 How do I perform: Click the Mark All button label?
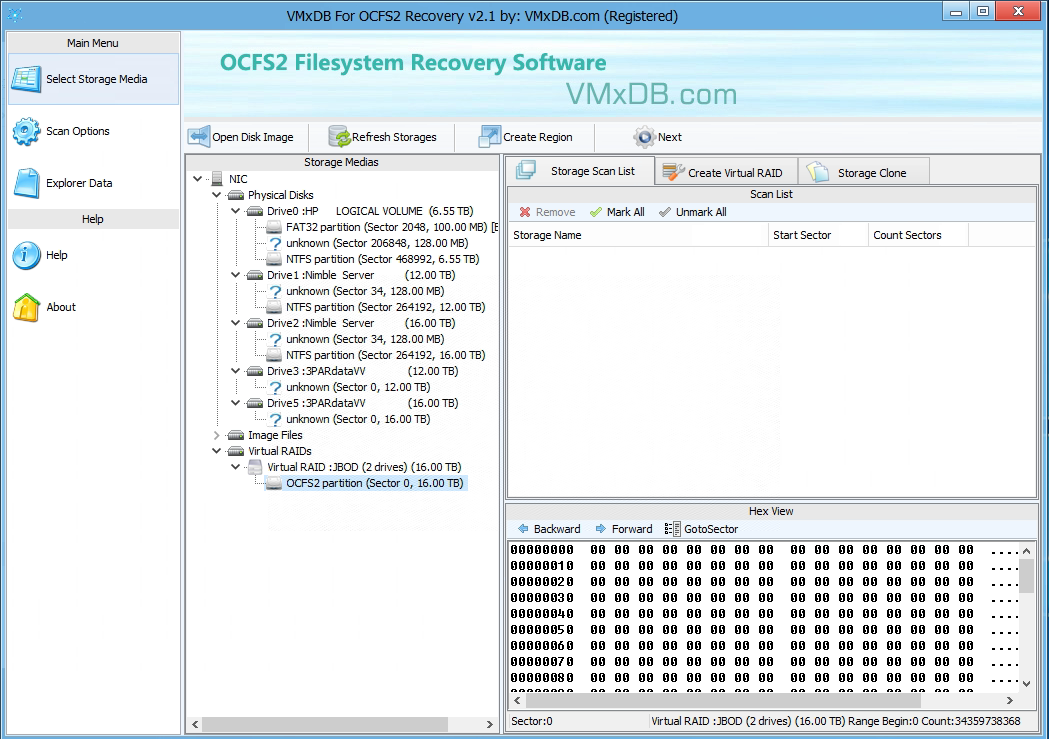[626, 212]
